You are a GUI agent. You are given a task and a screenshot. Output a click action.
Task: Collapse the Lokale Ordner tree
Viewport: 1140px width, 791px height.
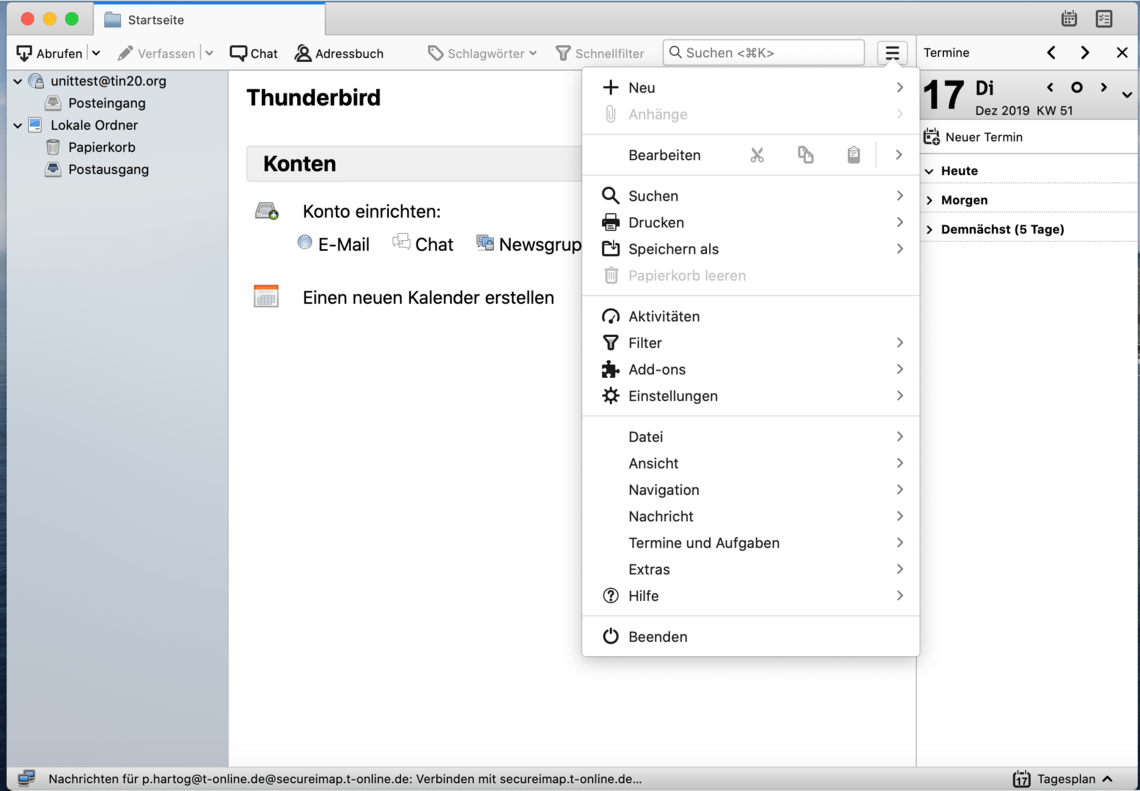[x=18, y=125]
